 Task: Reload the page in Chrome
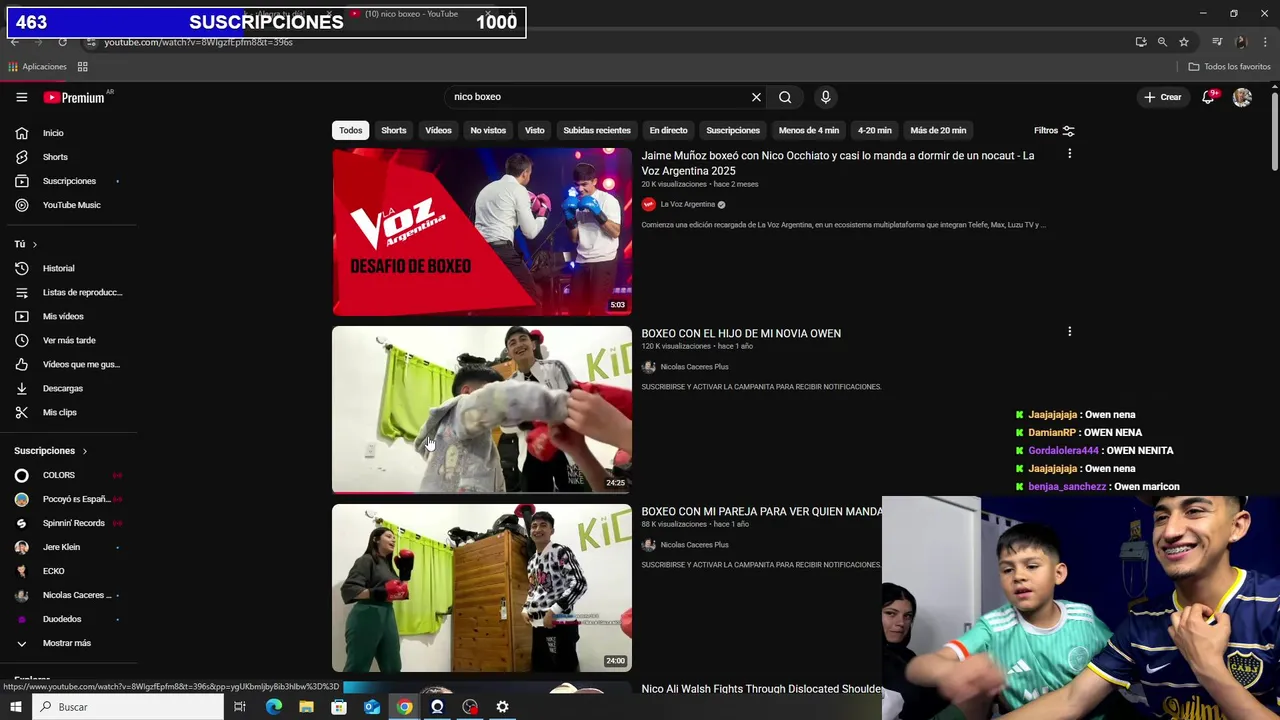(62, 42)
